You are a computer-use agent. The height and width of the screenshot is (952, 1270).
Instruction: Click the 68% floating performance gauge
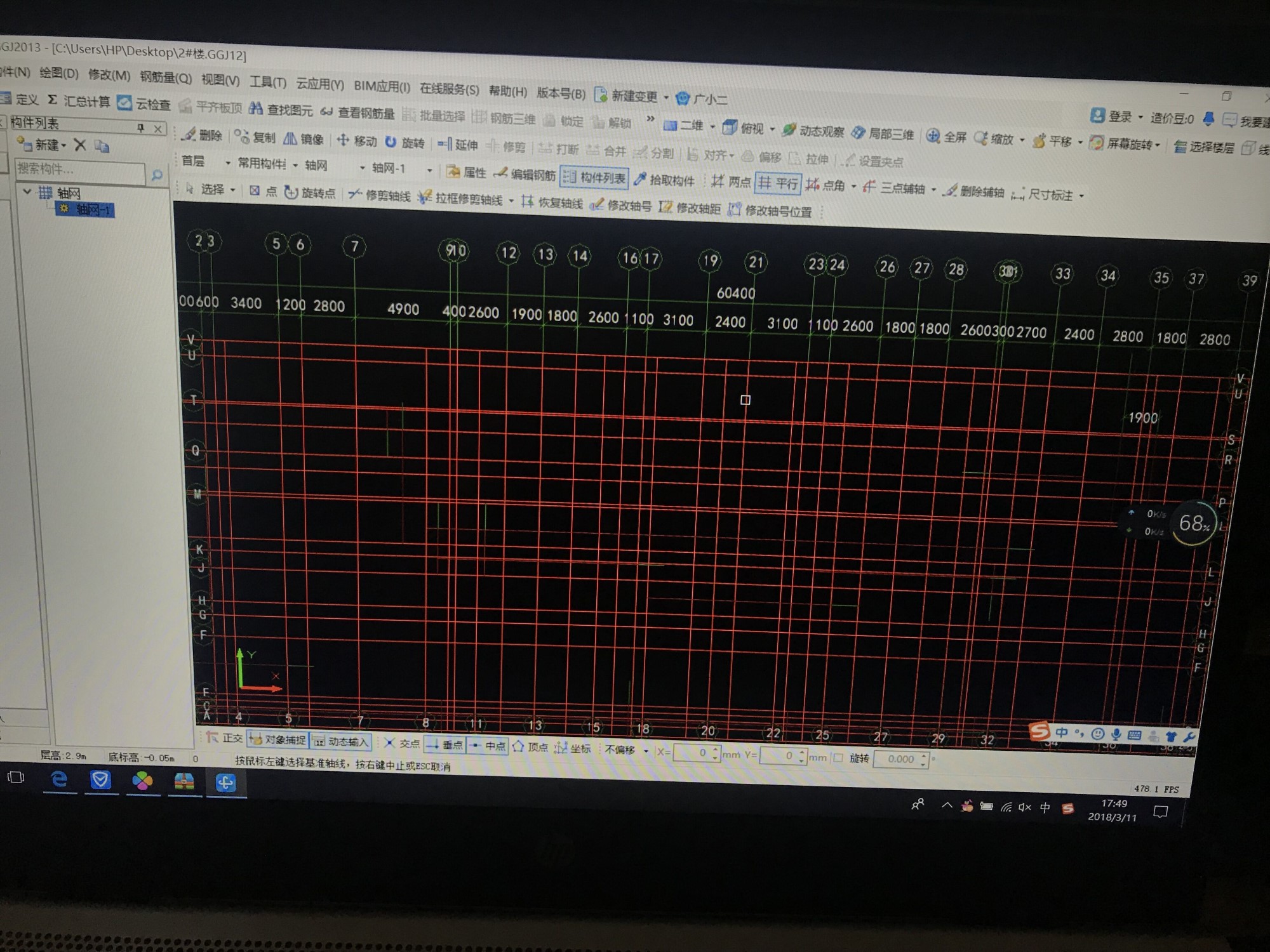1194,524
